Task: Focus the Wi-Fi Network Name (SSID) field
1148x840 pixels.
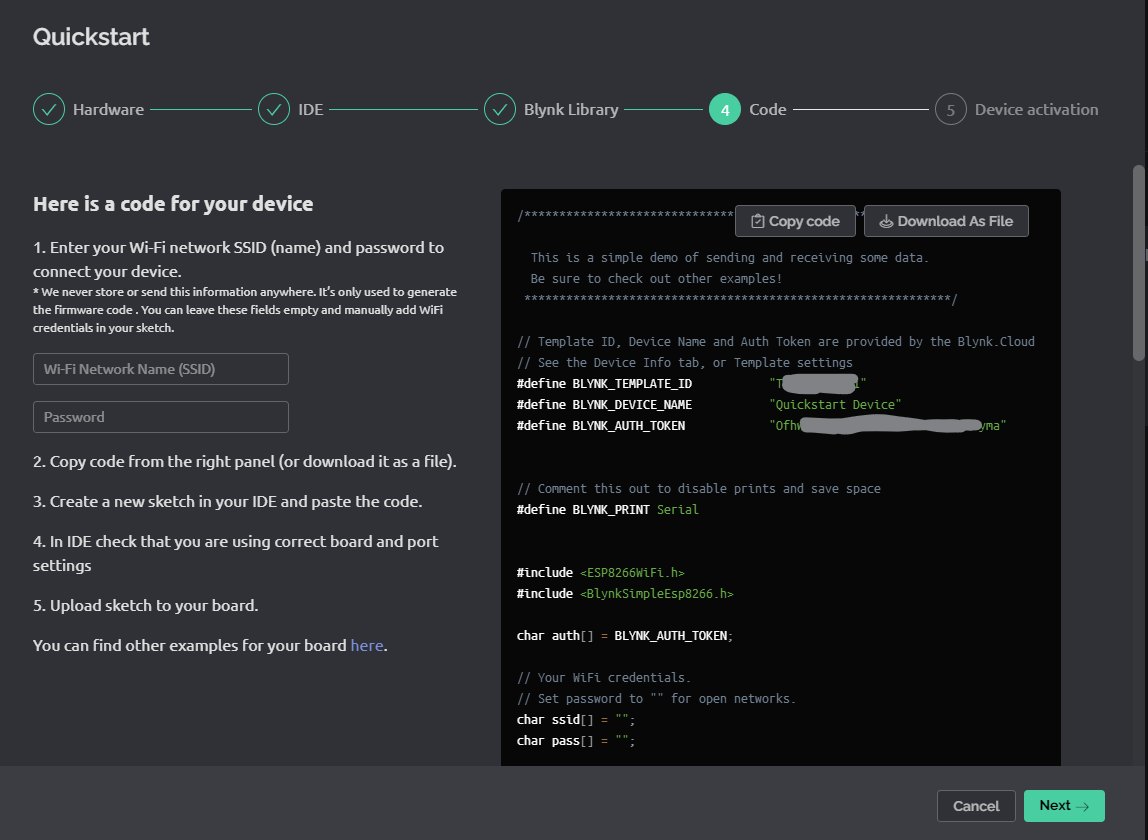Action: click(x=160, y=369)
